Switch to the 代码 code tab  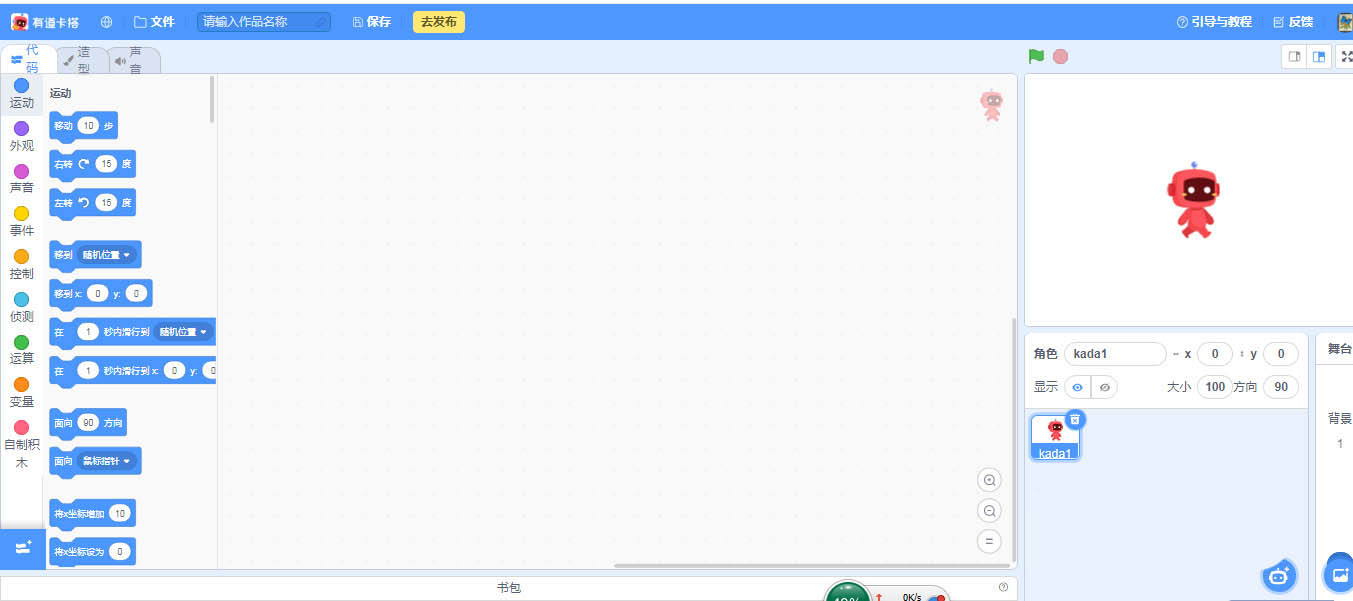(x=29, y=59)
